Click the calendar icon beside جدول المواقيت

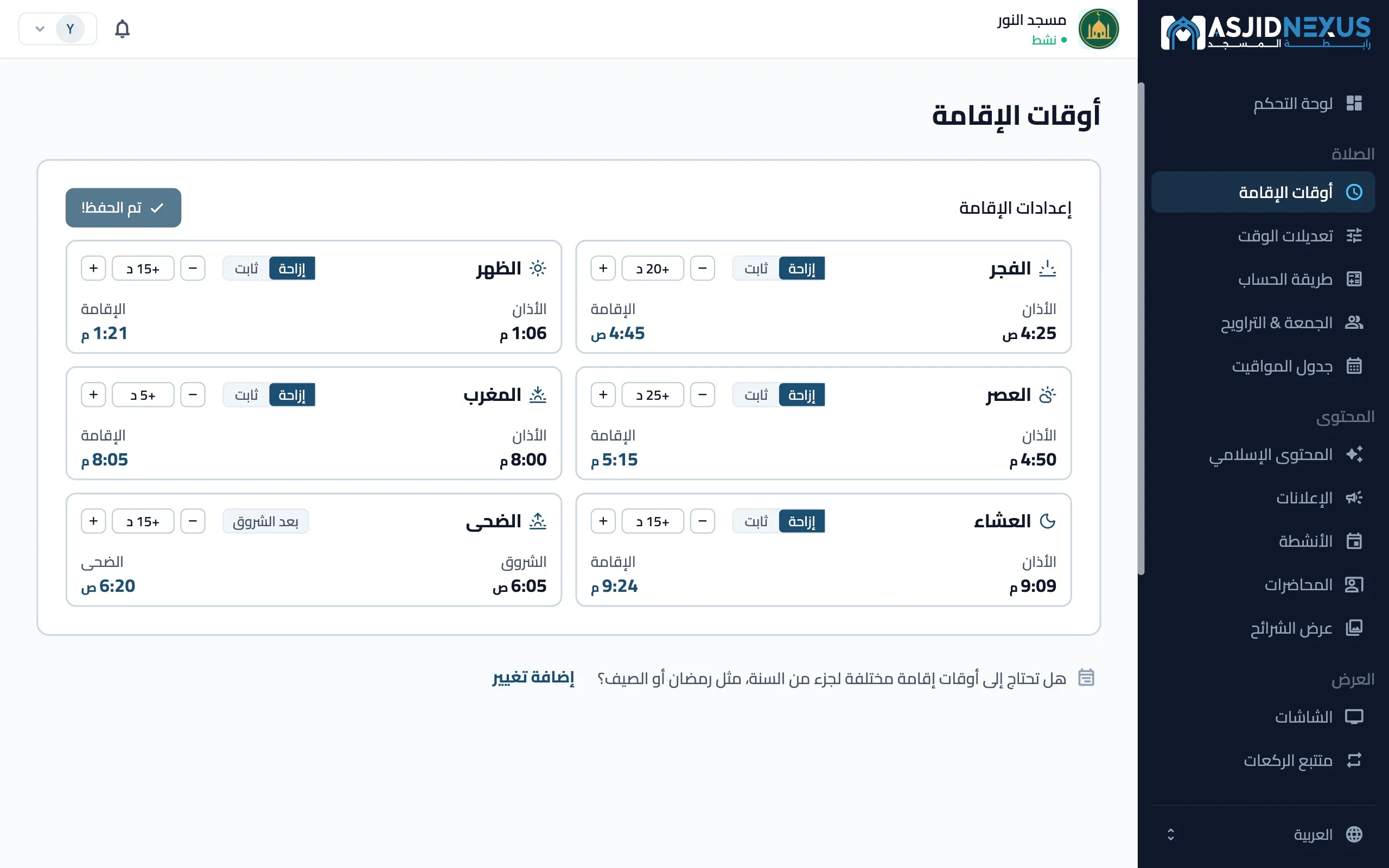coord(1354,366)
